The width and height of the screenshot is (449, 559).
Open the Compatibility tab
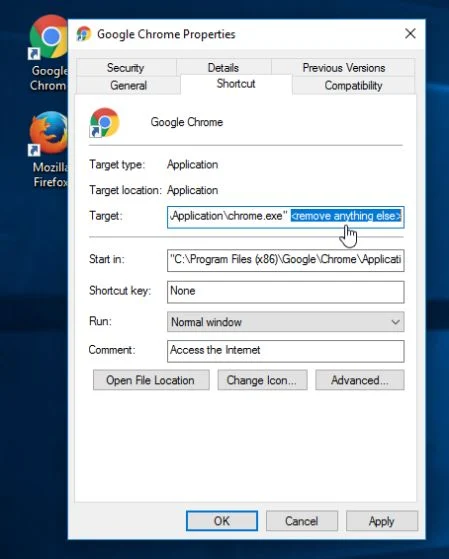(353, 86)
